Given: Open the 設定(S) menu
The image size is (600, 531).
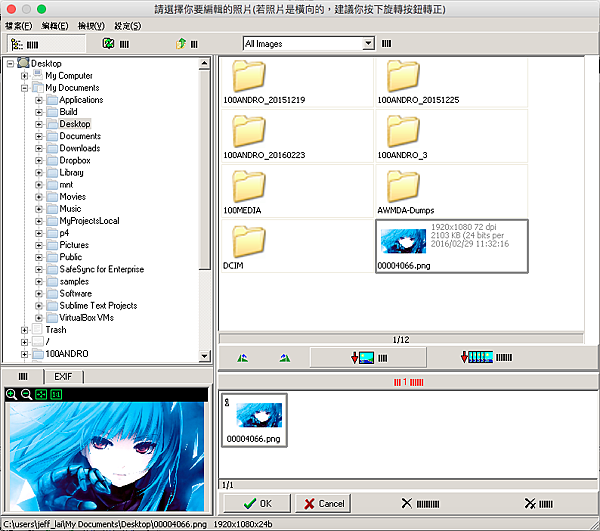Looking at the screenshot, I should pyautogui.click(x=128, y=26).
